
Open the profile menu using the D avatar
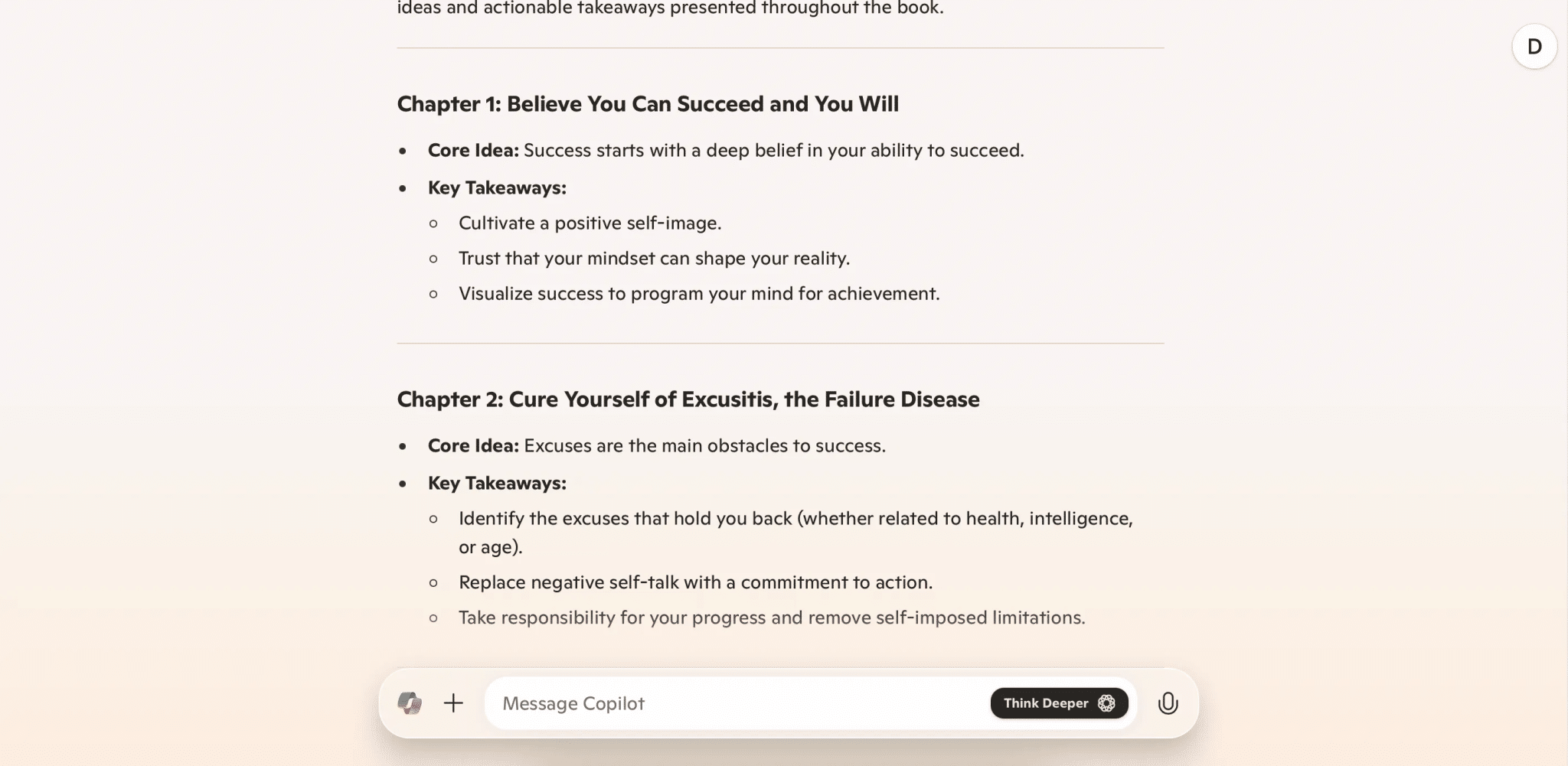pyautogui.click(x=1534, y=46)
